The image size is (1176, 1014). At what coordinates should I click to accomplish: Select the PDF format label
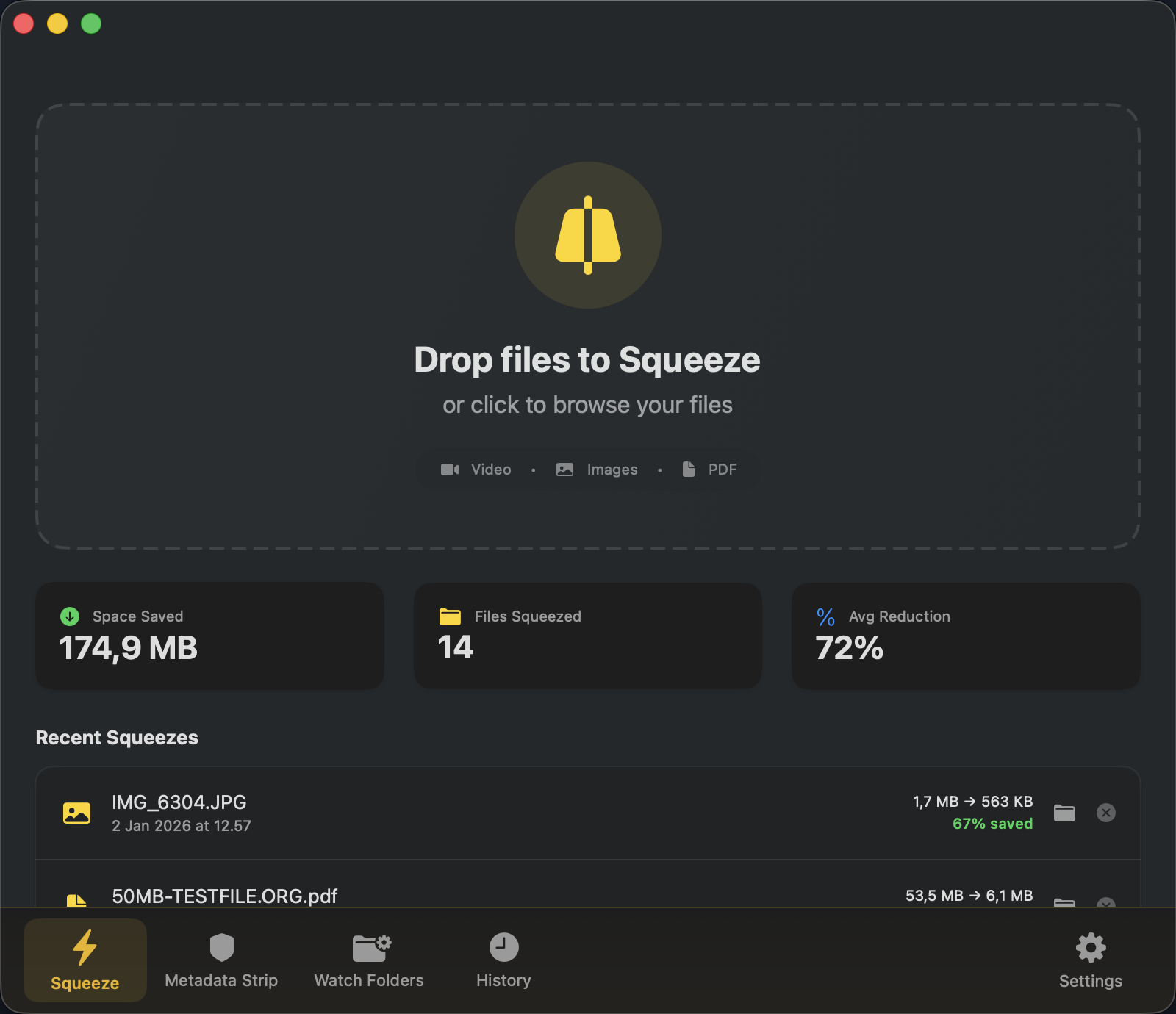(x=722, y=470)
